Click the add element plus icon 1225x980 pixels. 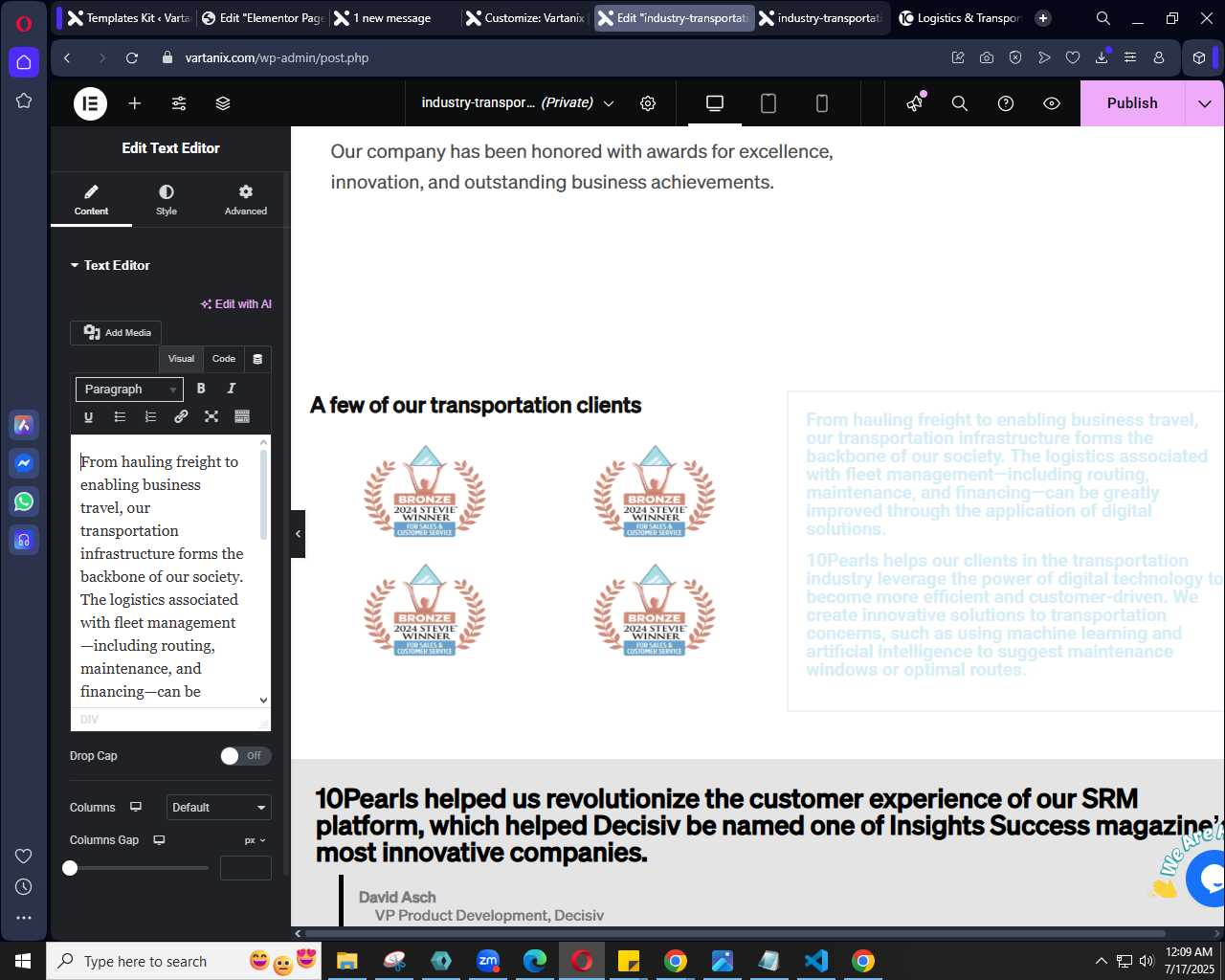(135, 103)
